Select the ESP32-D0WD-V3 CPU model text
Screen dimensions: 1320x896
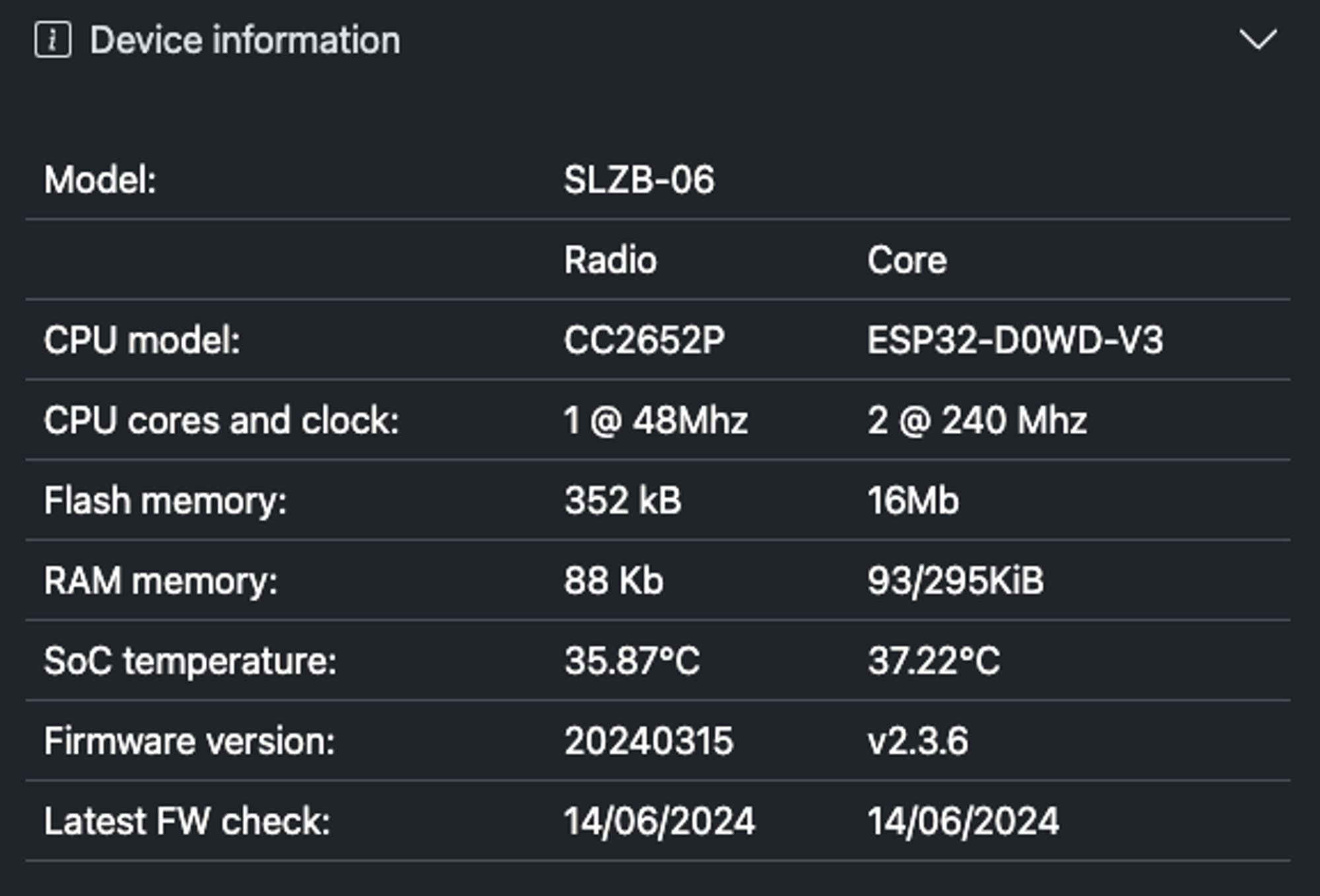pos(1015,340)
